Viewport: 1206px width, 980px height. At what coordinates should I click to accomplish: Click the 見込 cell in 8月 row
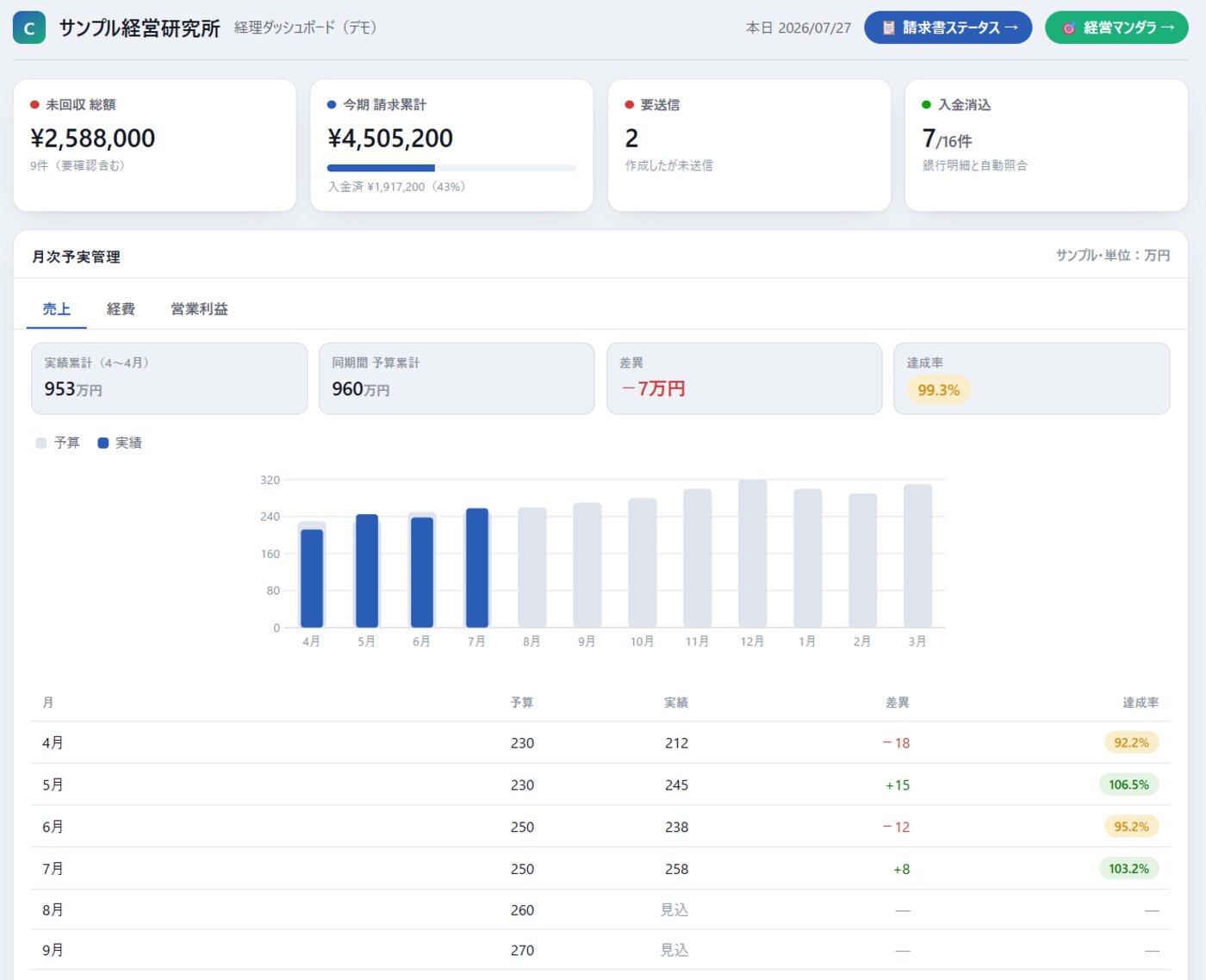(674, 909)
